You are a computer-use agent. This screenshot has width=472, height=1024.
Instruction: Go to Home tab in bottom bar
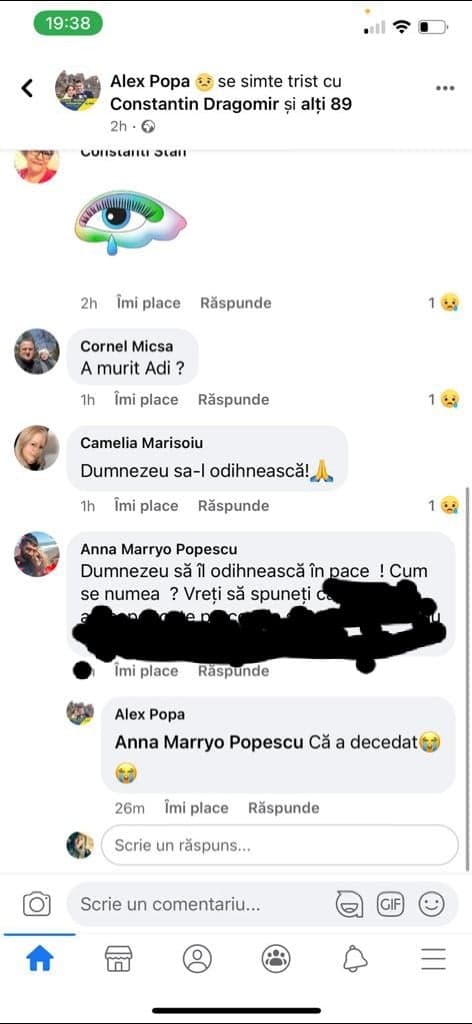[39, 959]
